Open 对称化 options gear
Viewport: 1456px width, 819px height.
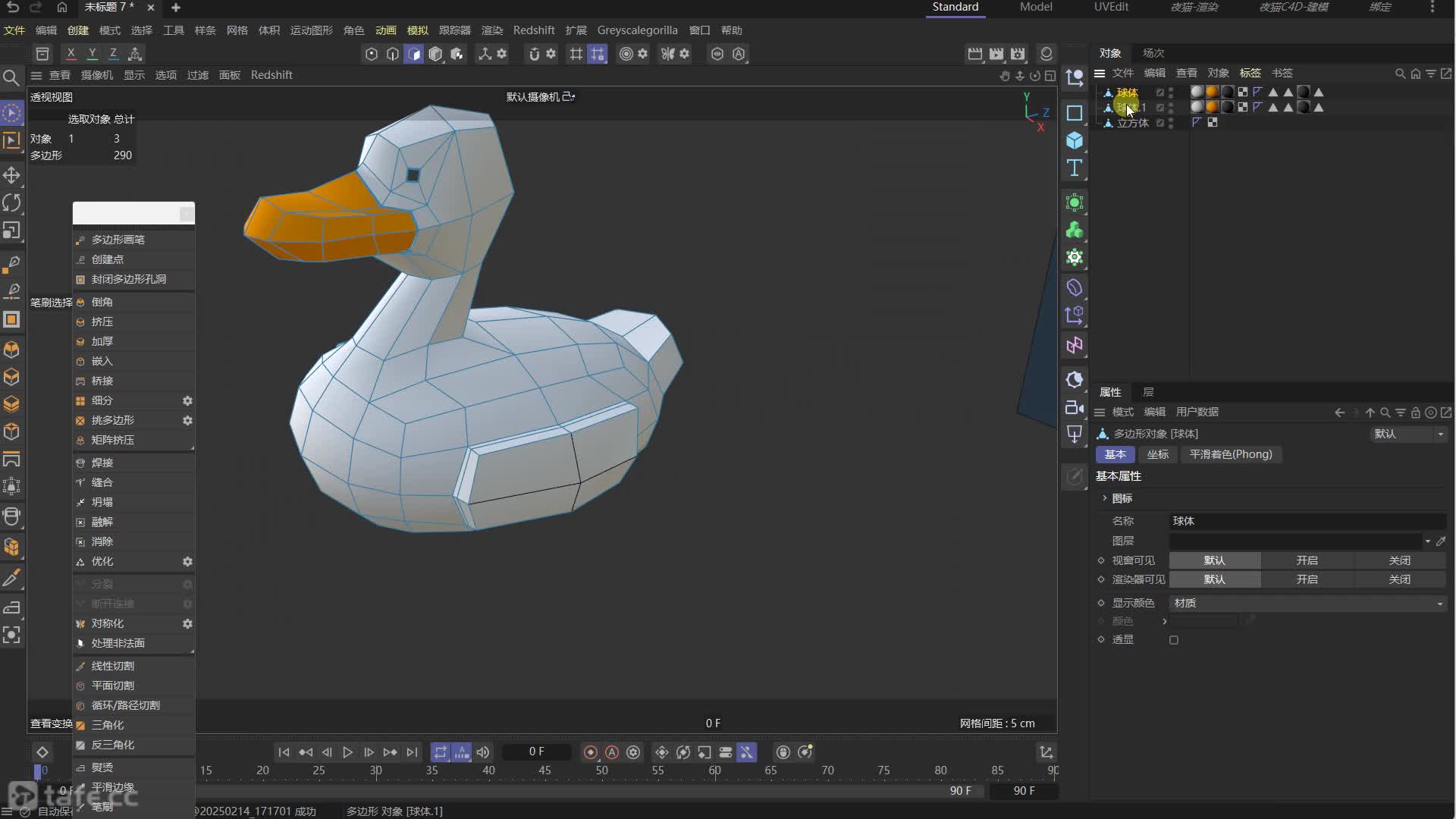point(187,623)
